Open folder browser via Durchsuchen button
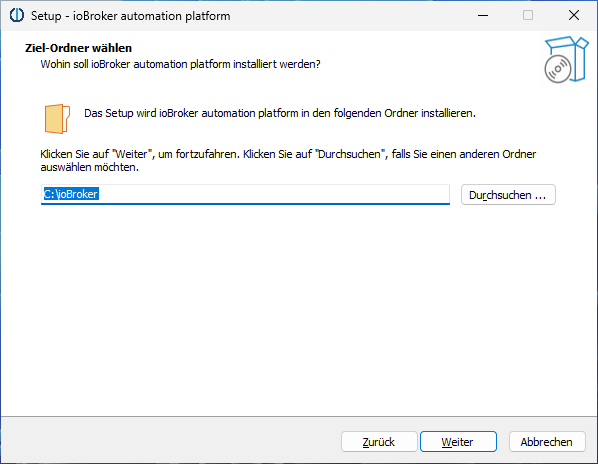598x464 pixels. [x=508, y=195]
